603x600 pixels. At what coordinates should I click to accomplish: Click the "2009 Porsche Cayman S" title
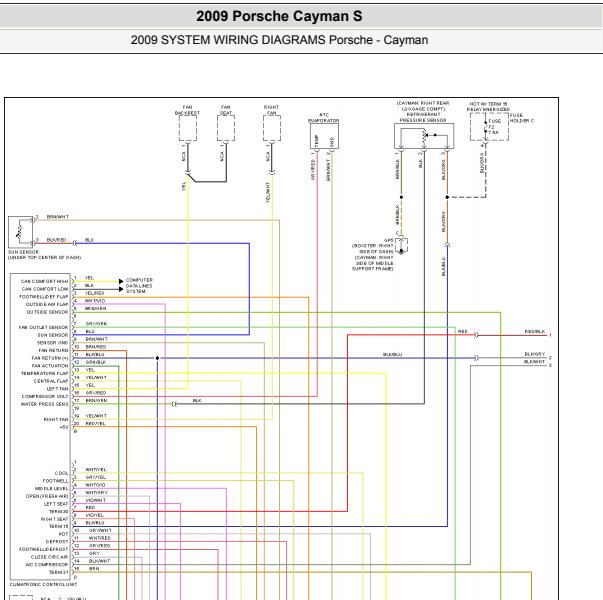279,16
